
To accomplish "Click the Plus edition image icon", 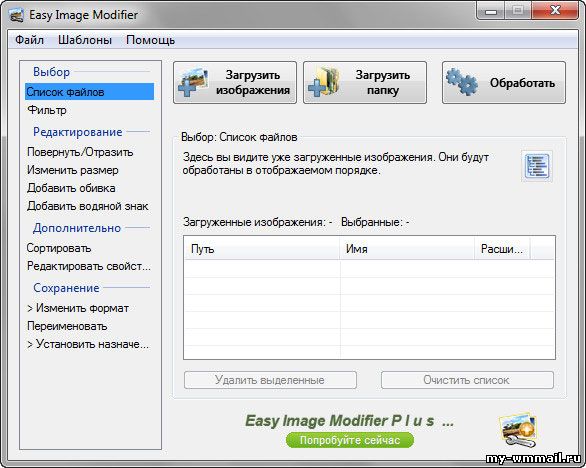I will (518, 429).
